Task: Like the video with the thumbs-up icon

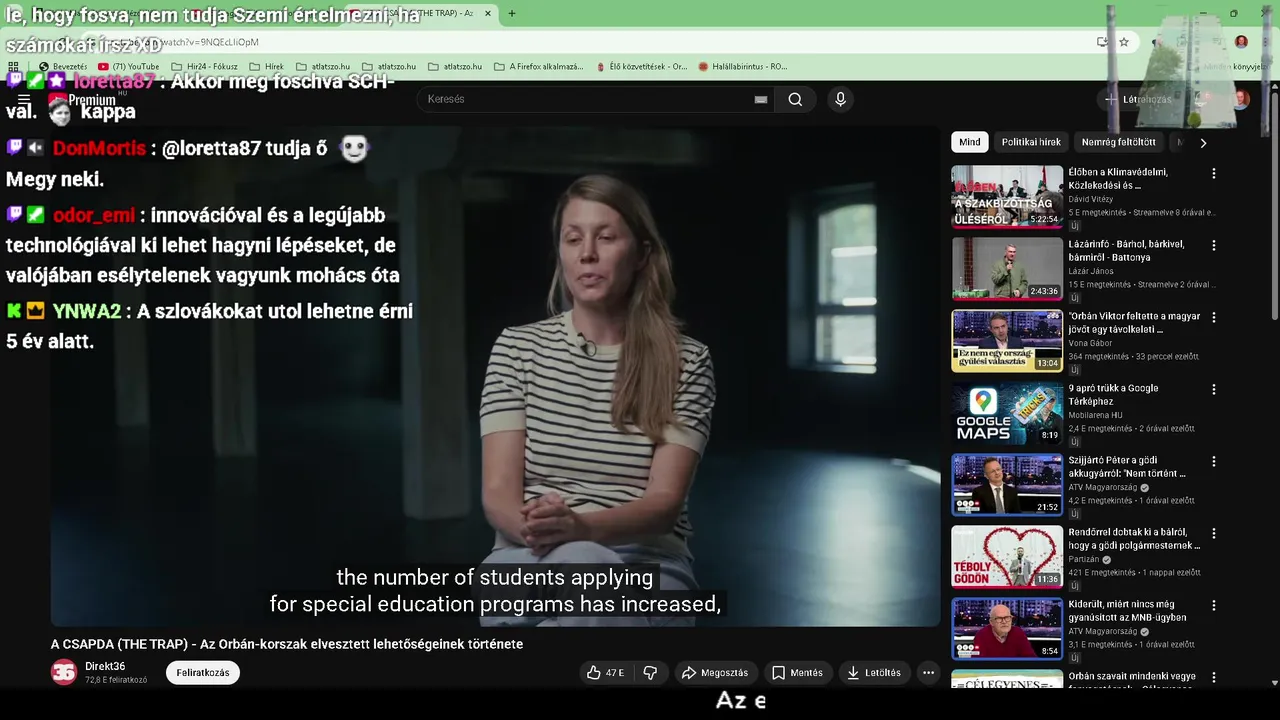Action: (x=606, y=673)
